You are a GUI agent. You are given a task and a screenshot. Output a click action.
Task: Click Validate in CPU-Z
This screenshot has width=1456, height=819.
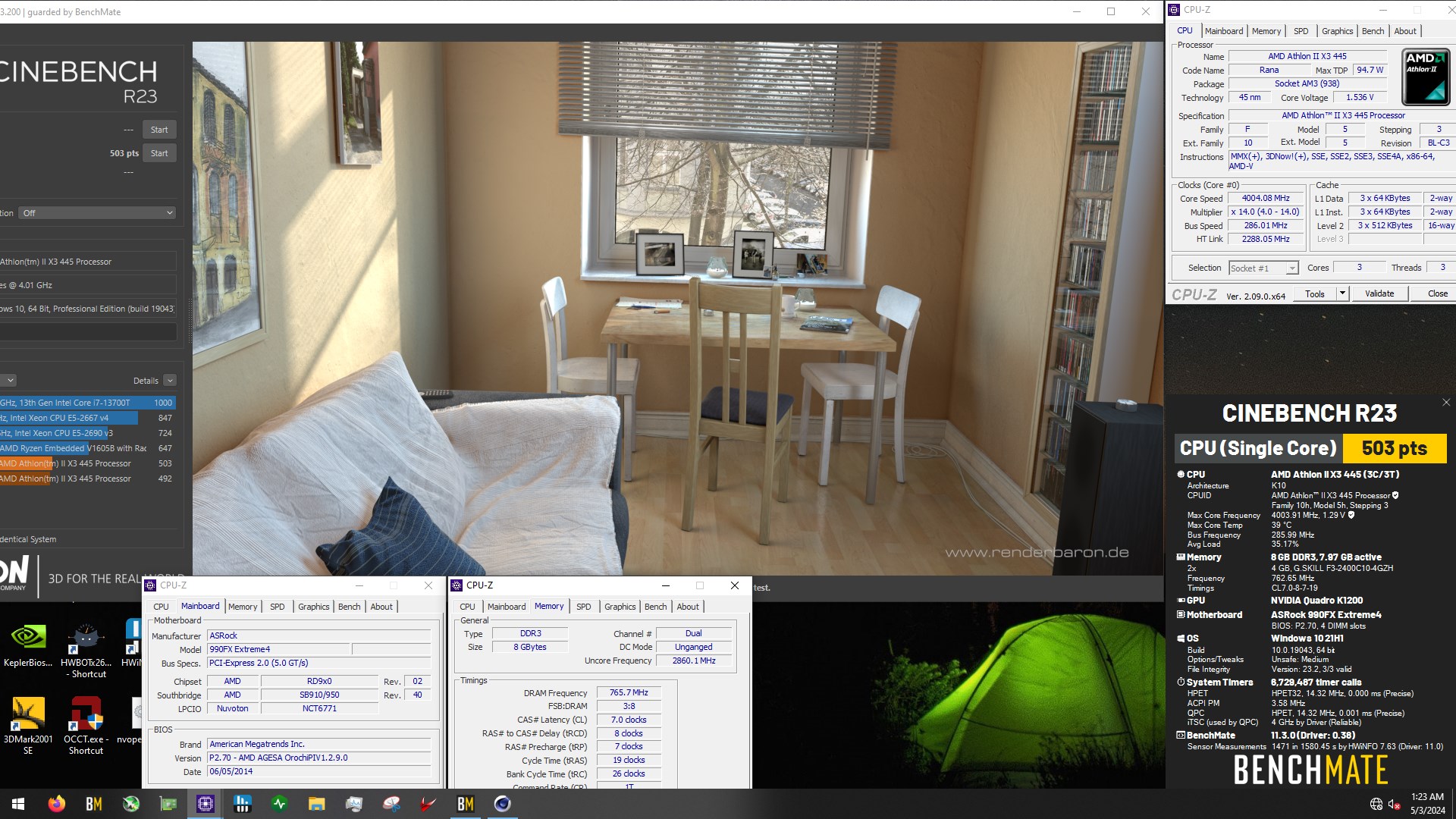click(x=1379, y=293)
